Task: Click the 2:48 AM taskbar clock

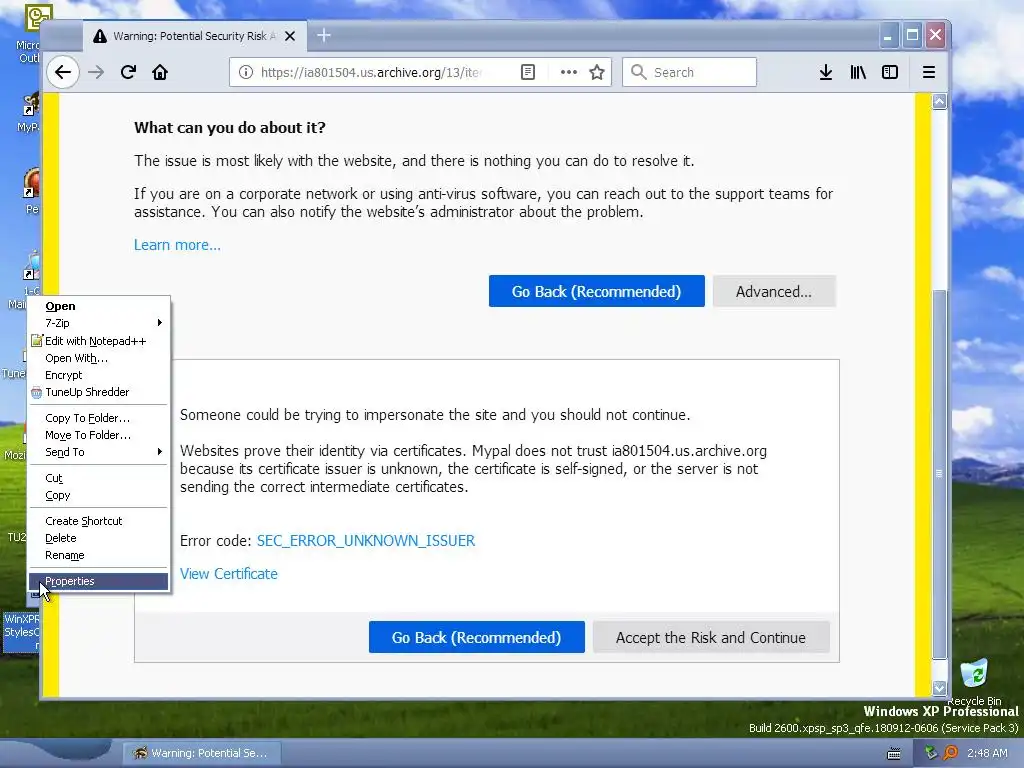Action: pos(987,753)
